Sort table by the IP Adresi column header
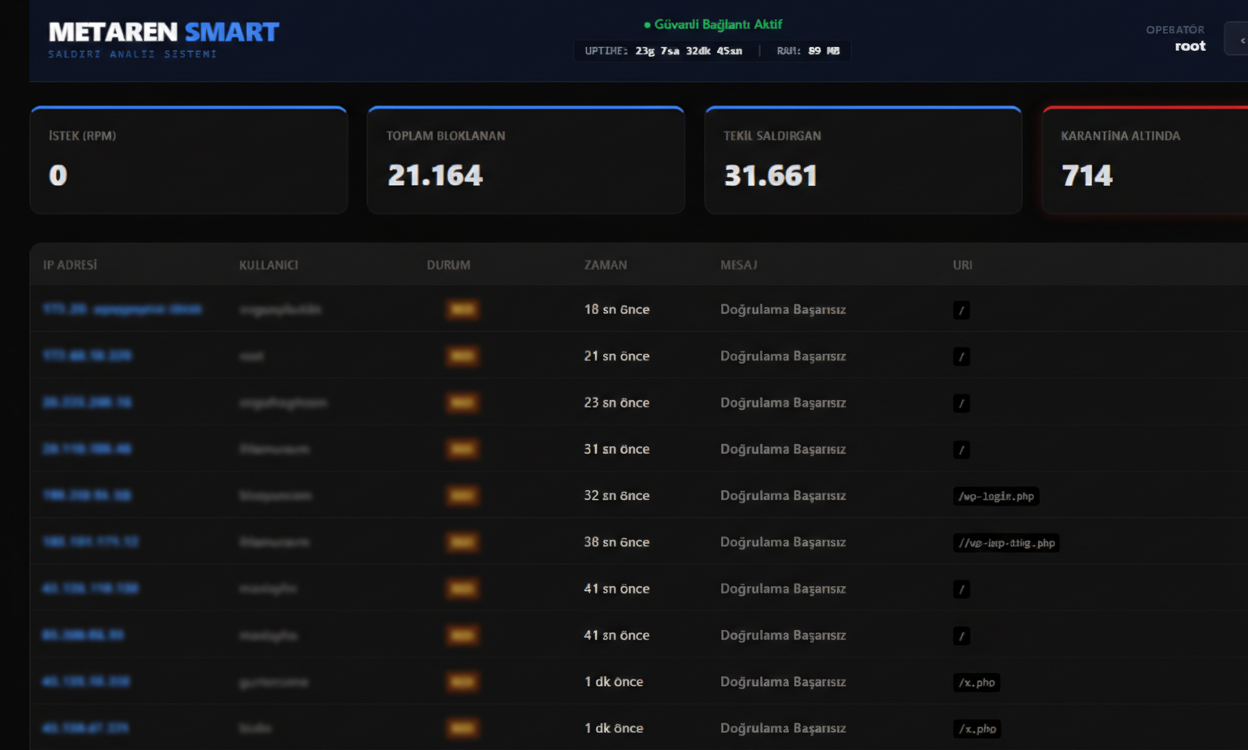Image resolution: width=1248 pixels, height=750 pixels. tap(70, 265)
